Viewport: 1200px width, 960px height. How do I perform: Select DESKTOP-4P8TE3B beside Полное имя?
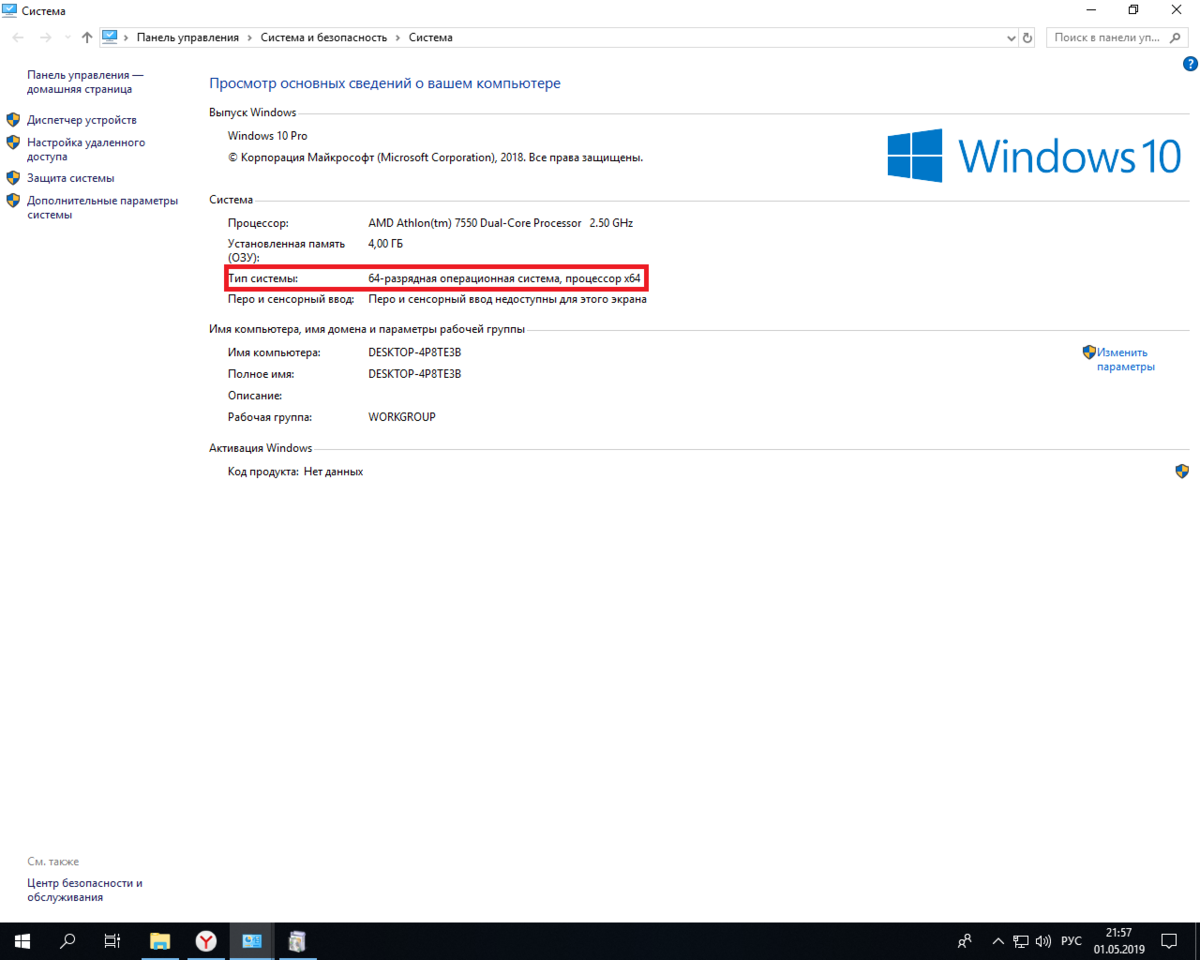point(415,374)
